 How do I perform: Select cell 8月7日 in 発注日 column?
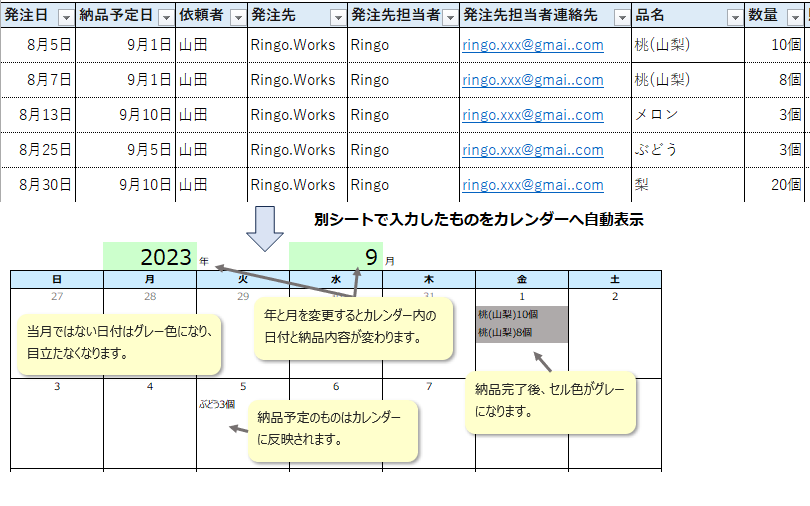click(38, 80)
